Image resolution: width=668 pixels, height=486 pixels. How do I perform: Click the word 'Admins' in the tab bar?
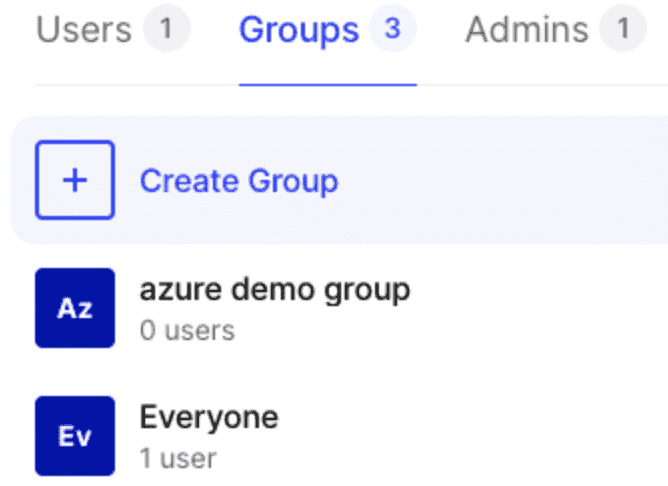pyautogui.click(x=527, y=30)
